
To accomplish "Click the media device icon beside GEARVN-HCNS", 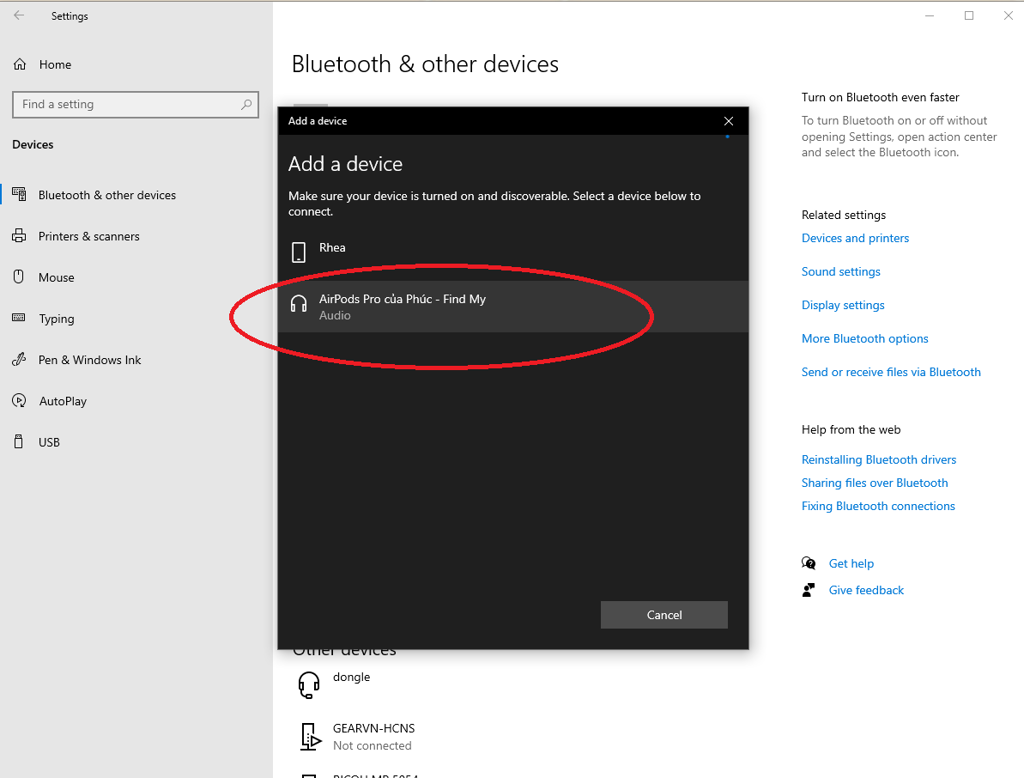I will click(x=311, y=736).
